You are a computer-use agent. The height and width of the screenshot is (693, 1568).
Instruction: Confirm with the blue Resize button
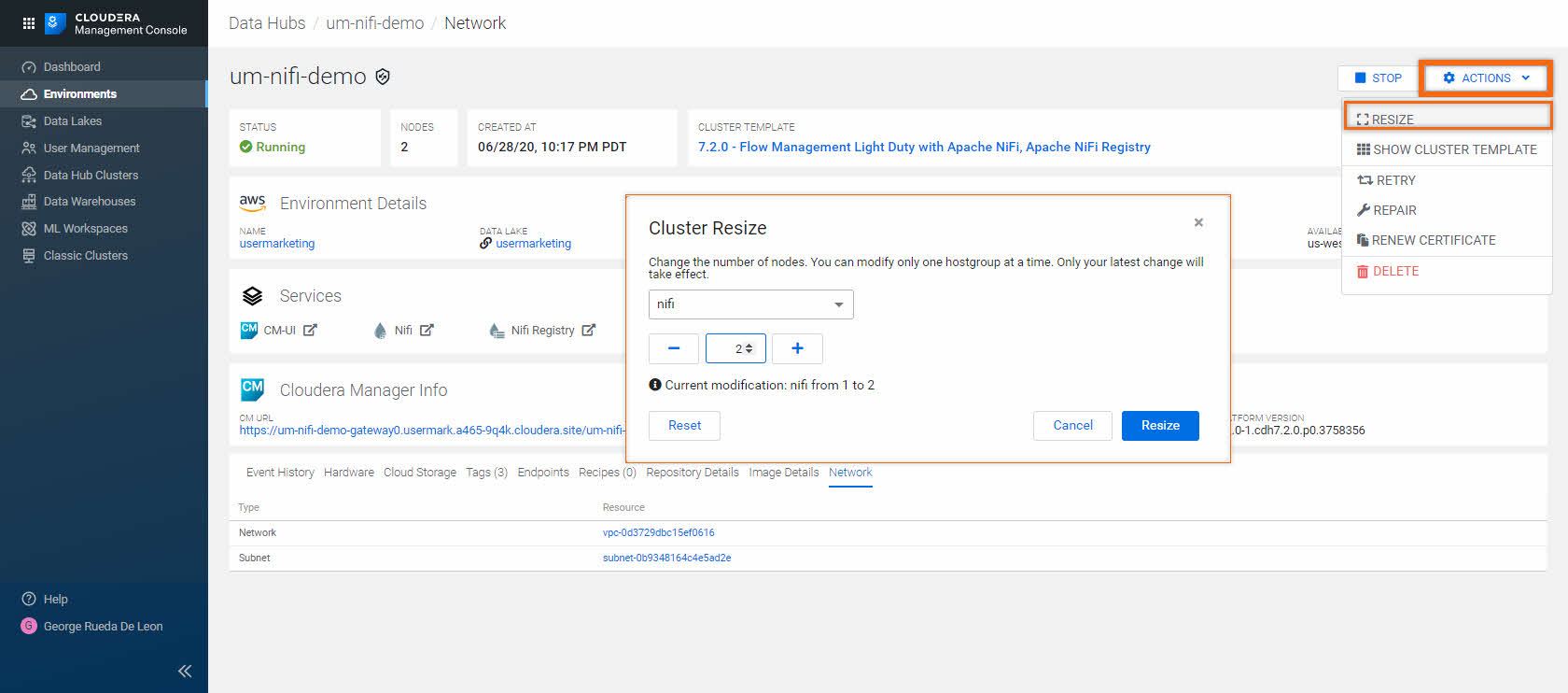1160,426
